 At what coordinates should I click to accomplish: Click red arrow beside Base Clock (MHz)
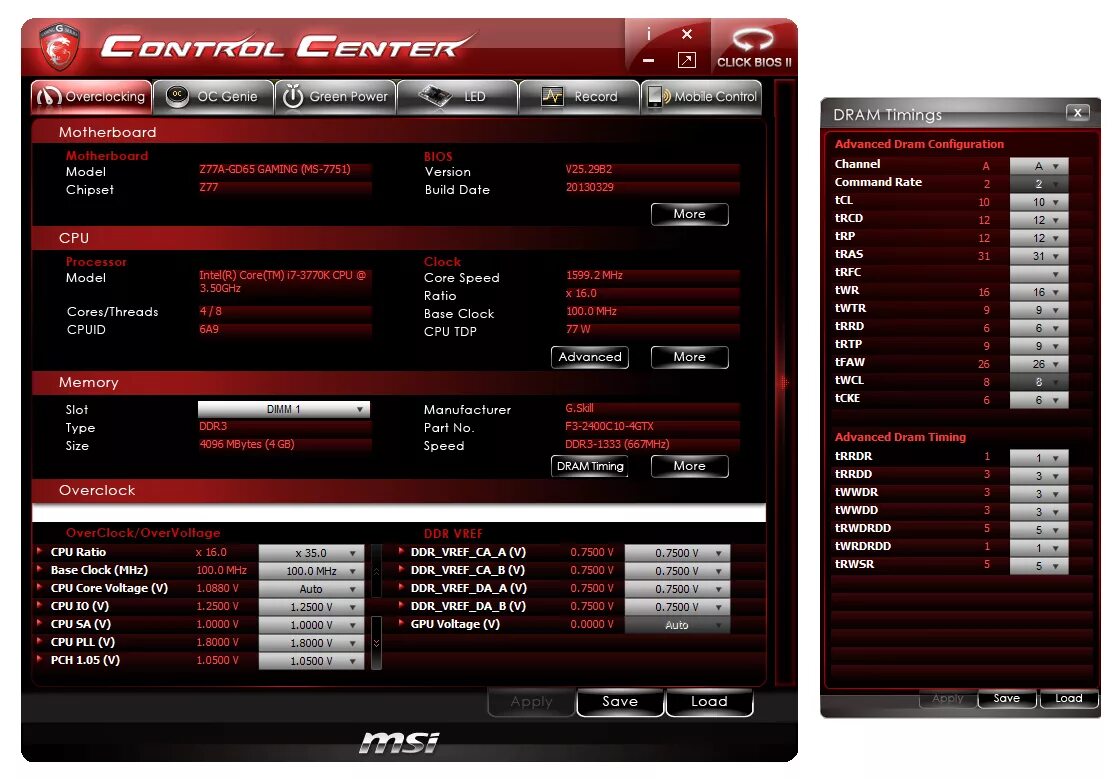(39, 568)
